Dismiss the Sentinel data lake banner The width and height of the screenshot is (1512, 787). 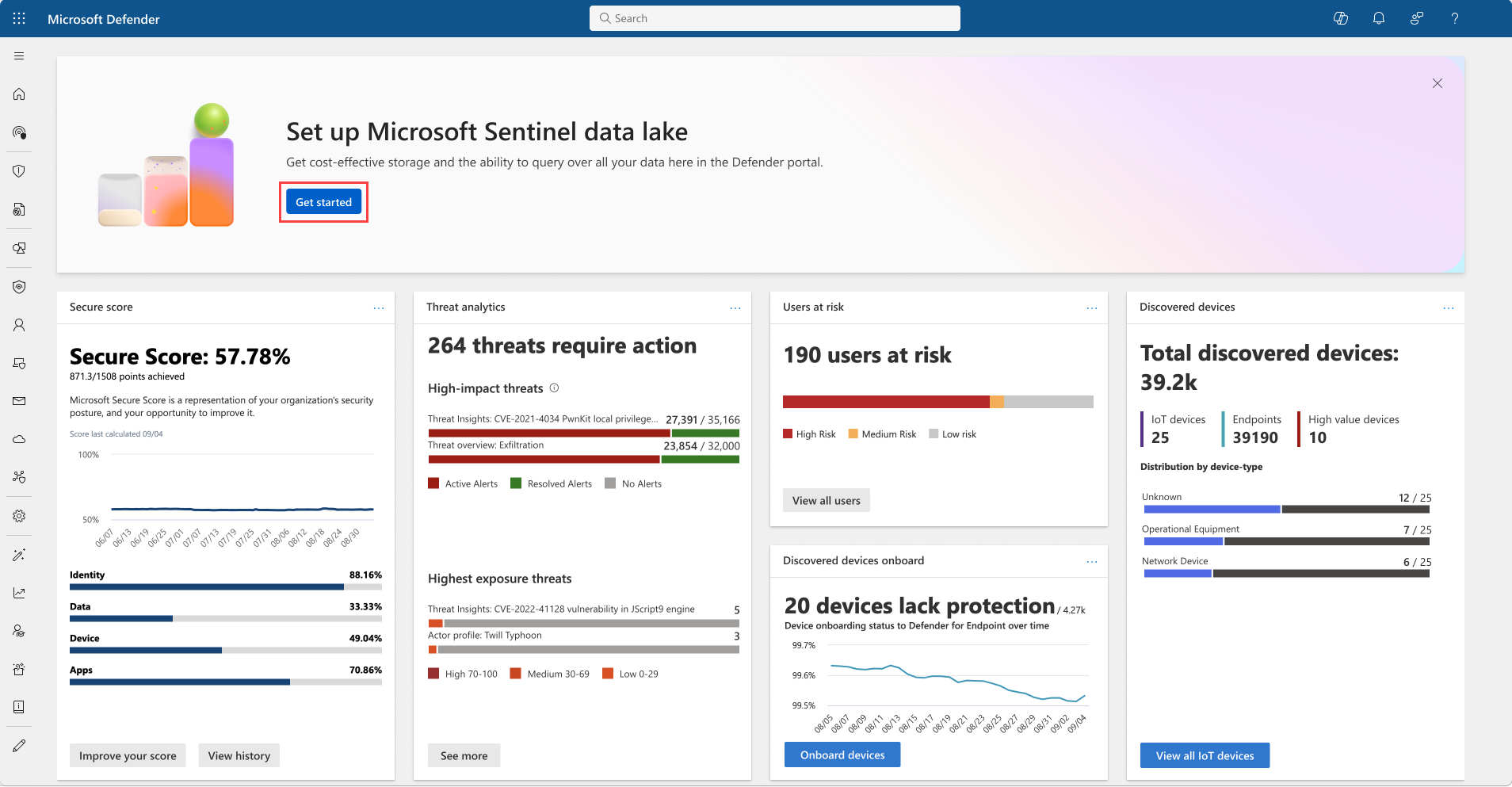pyautogui.click(x=1438, y=83)
